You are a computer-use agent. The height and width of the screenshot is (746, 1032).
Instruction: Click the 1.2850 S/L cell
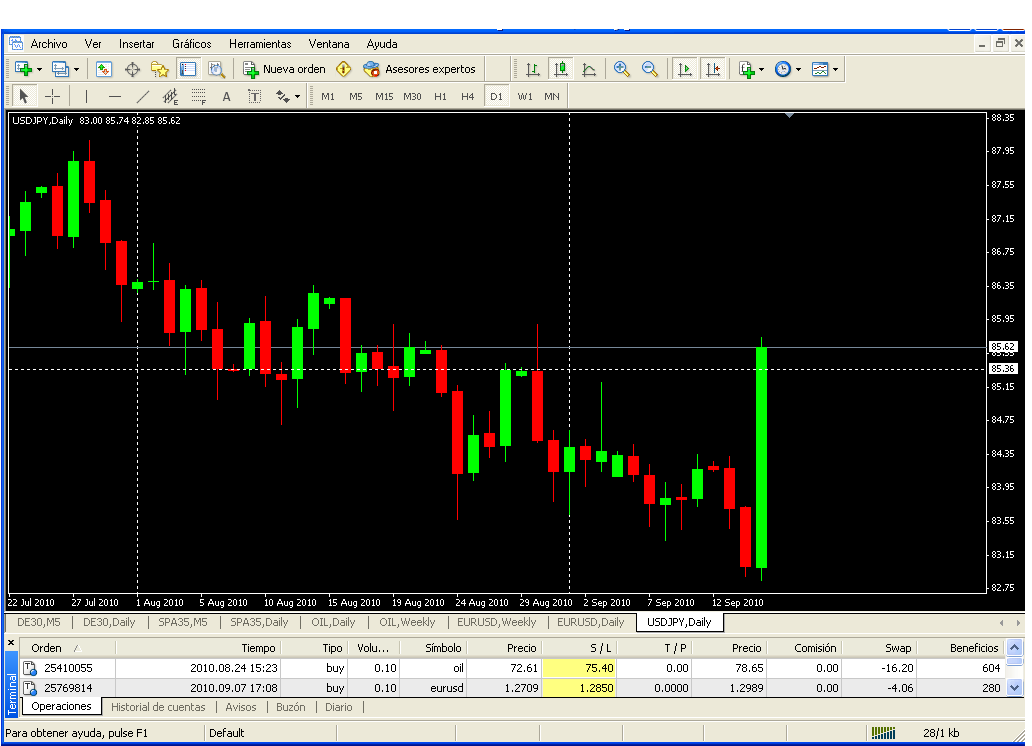[x=579, y=688]
